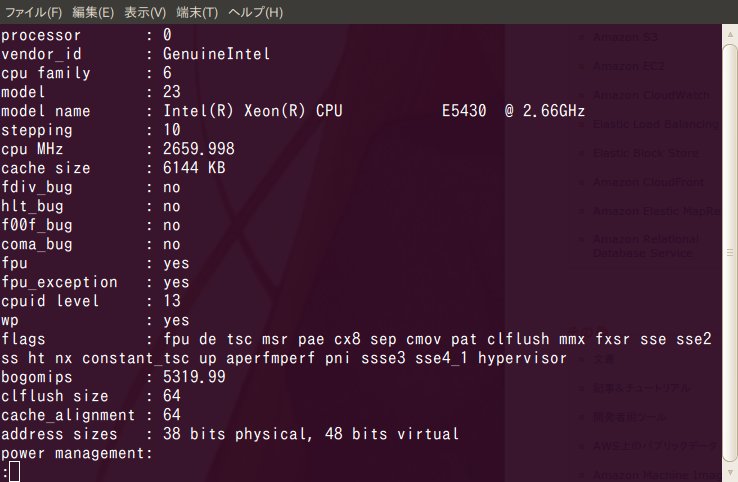Click the '38 bits physical' text
The height and width of the screenshot is (482, 738).
coord(234,434)
